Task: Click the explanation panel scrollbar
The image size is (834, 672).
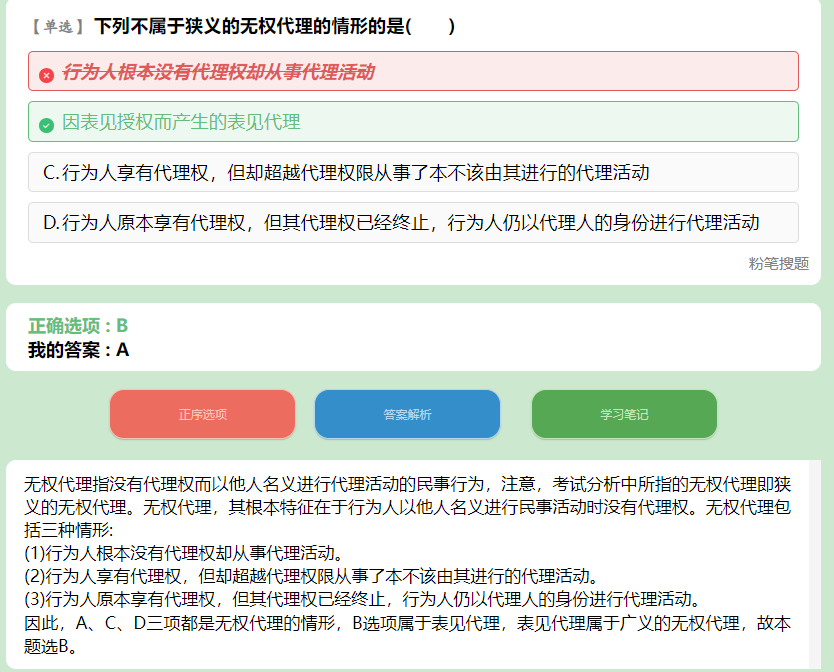Action: click(815, 564)
